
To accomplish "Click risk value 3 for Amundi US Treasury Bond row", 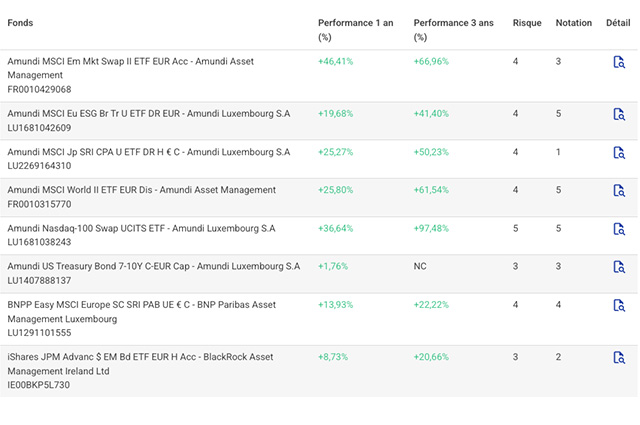I will [516, 266].
